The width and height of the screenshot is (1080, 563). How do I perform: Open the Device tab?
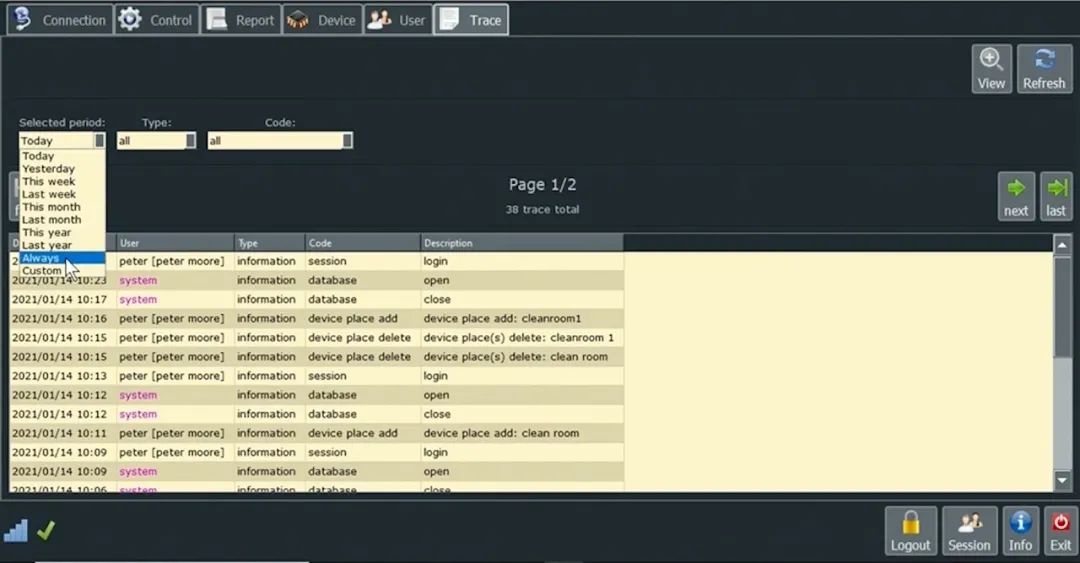[x=321, y=20]
